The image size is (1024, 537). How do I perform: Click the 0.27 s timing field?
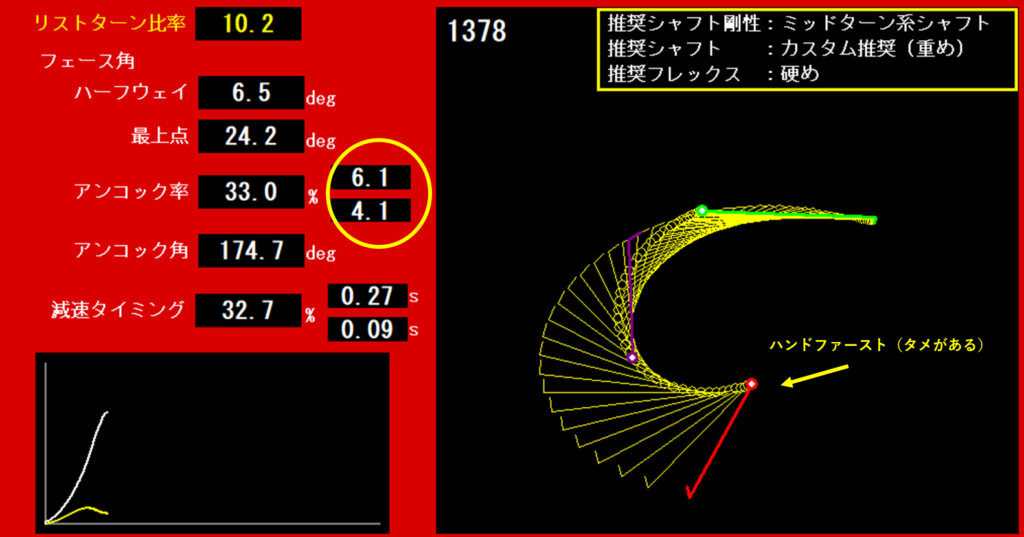click(x=367, y=296)
